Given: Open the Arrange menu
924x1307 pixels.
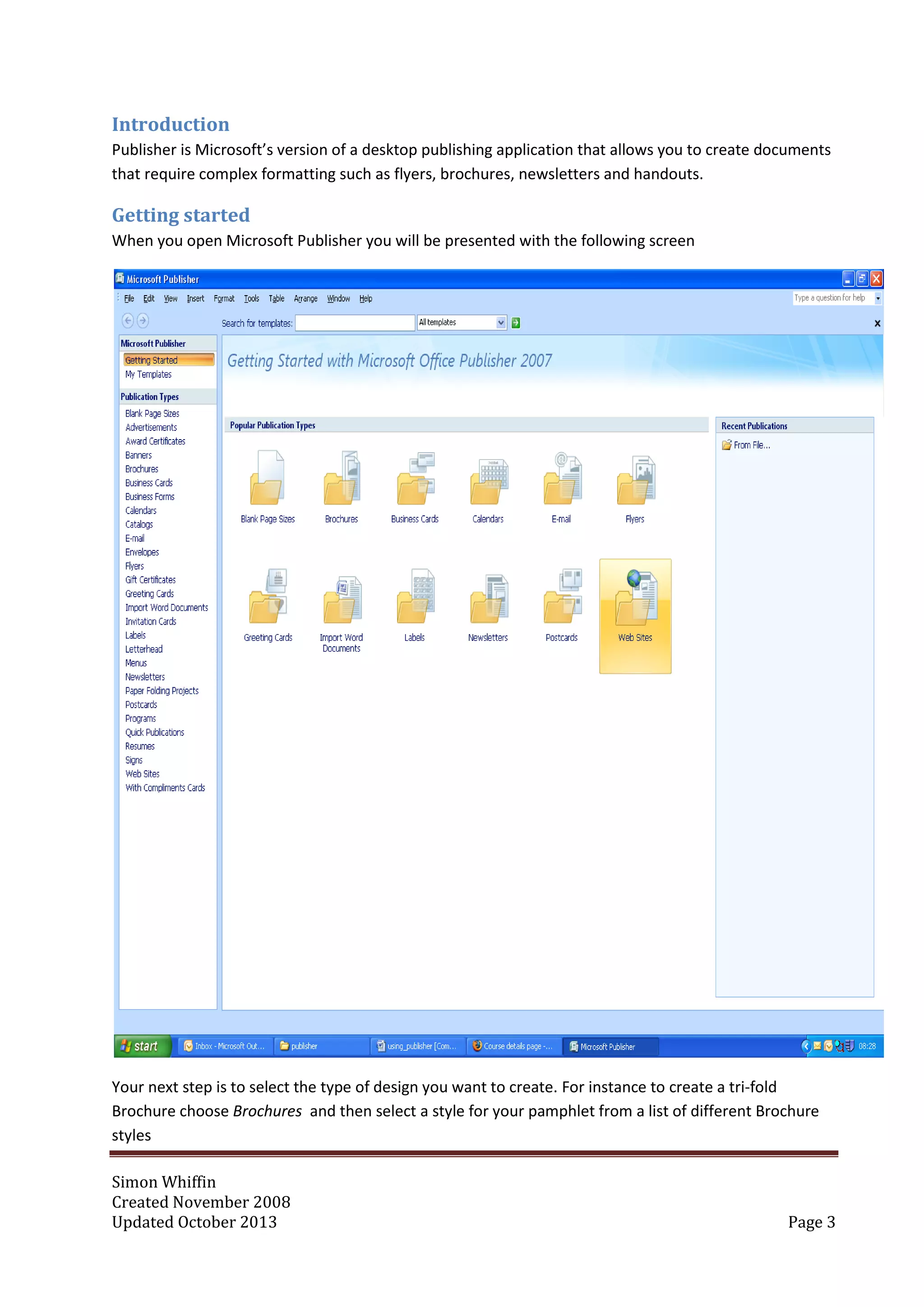Looking at the screenshot, I should pos(305,298).
